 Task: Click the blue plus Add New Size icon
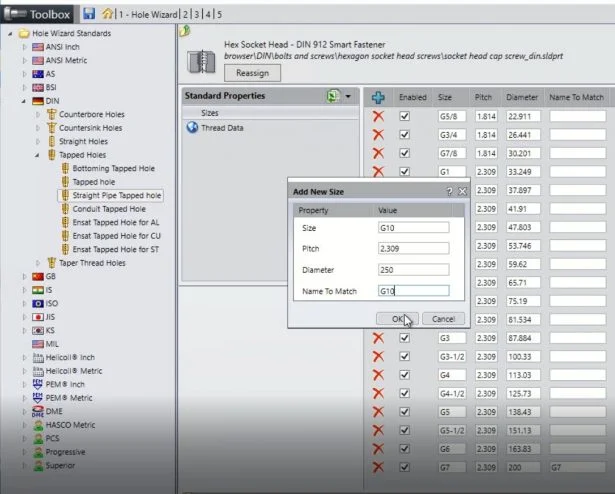[x=378, y=98]
